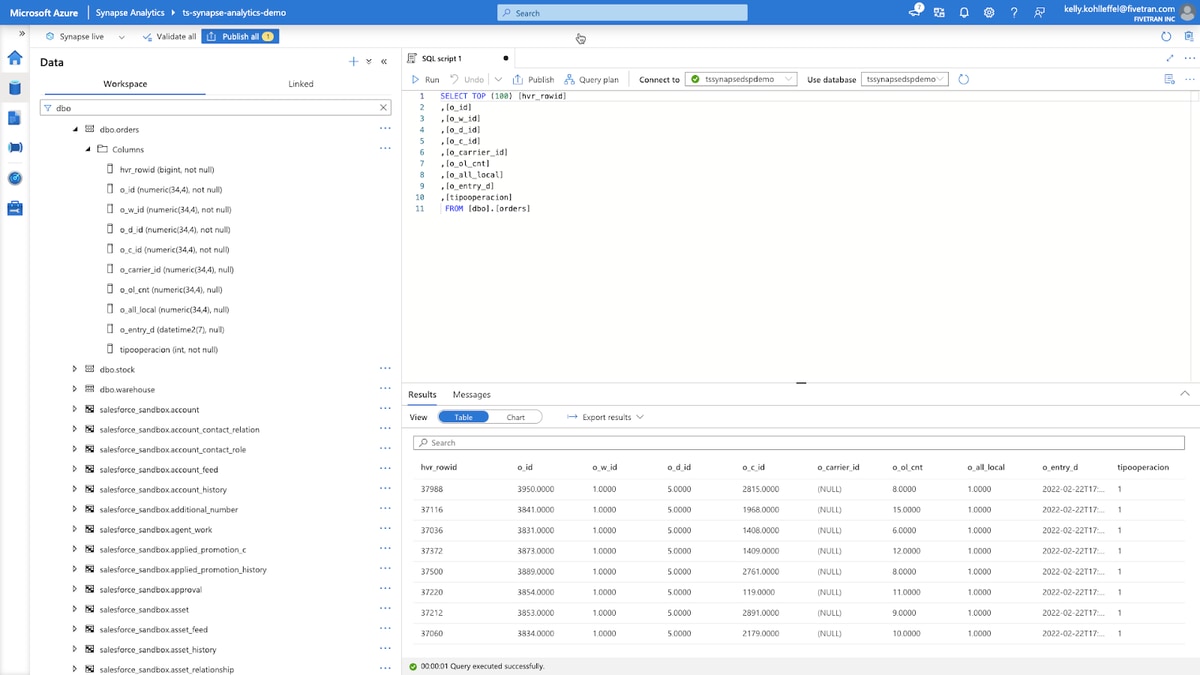This screenshot has height=675, width=1200.
Task: Open the Connect to tssynapsedspdemo dropdown
Action: (x=742, y=79)
